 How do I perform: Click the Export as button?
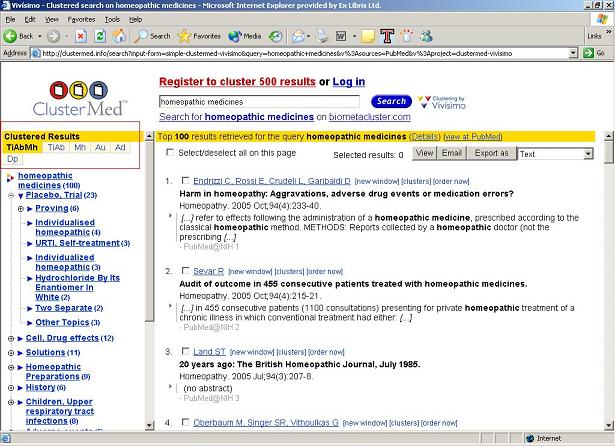(491, 153)
